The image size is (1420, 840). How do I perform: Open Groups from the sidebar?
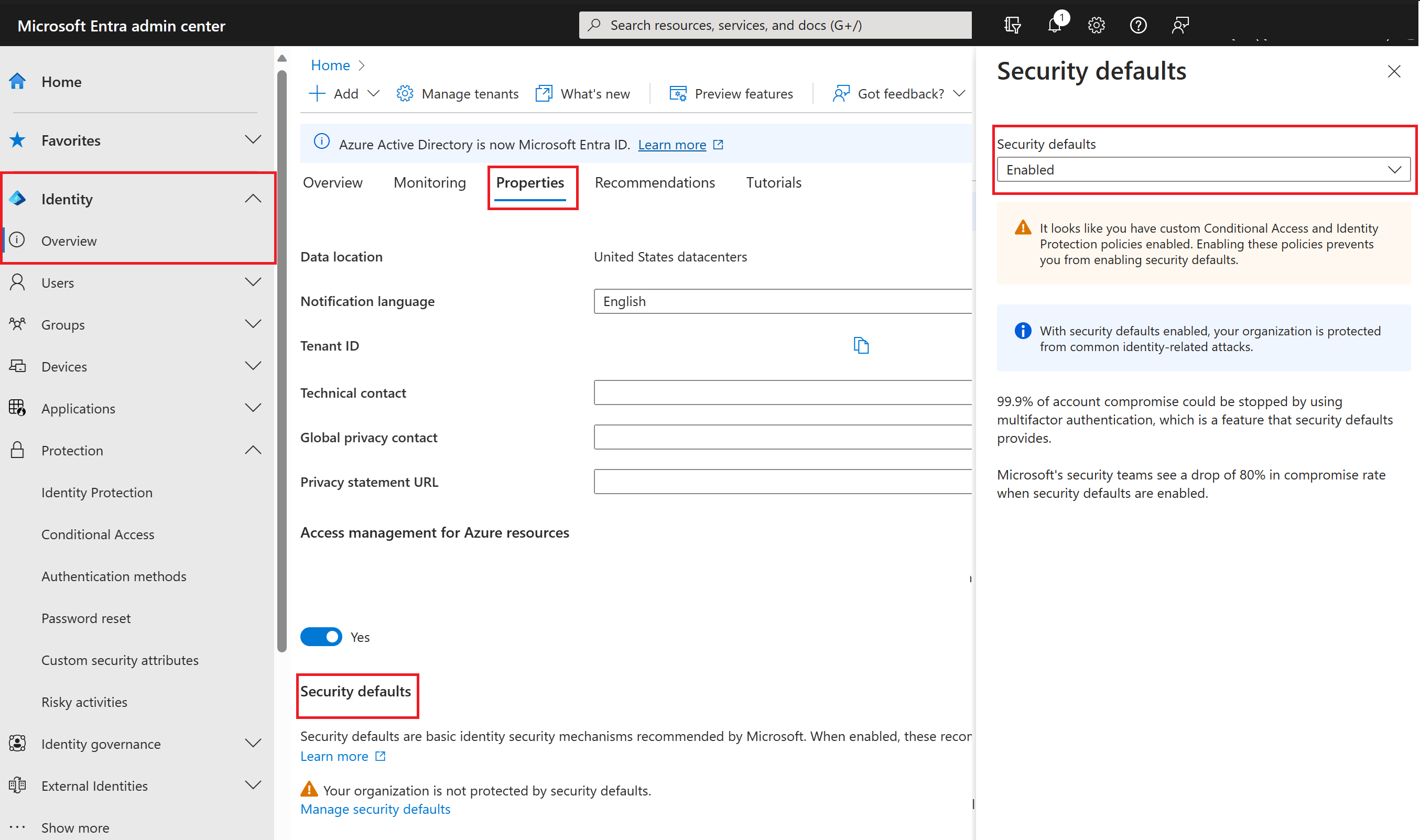(62, 324)
